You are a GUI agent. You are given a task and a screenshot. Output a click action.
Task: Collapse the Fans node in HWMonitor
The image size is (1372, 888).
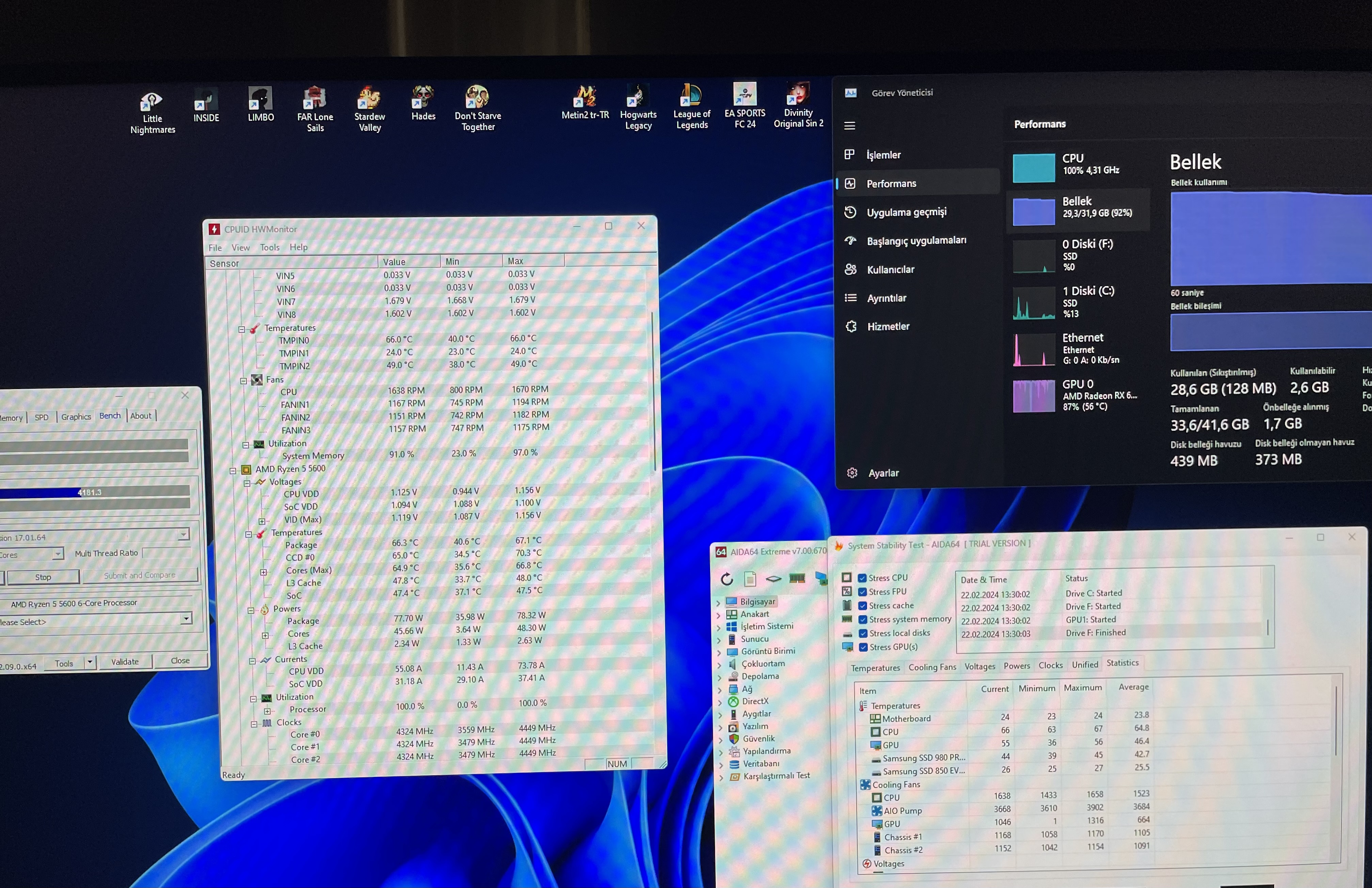pos(243,380)
